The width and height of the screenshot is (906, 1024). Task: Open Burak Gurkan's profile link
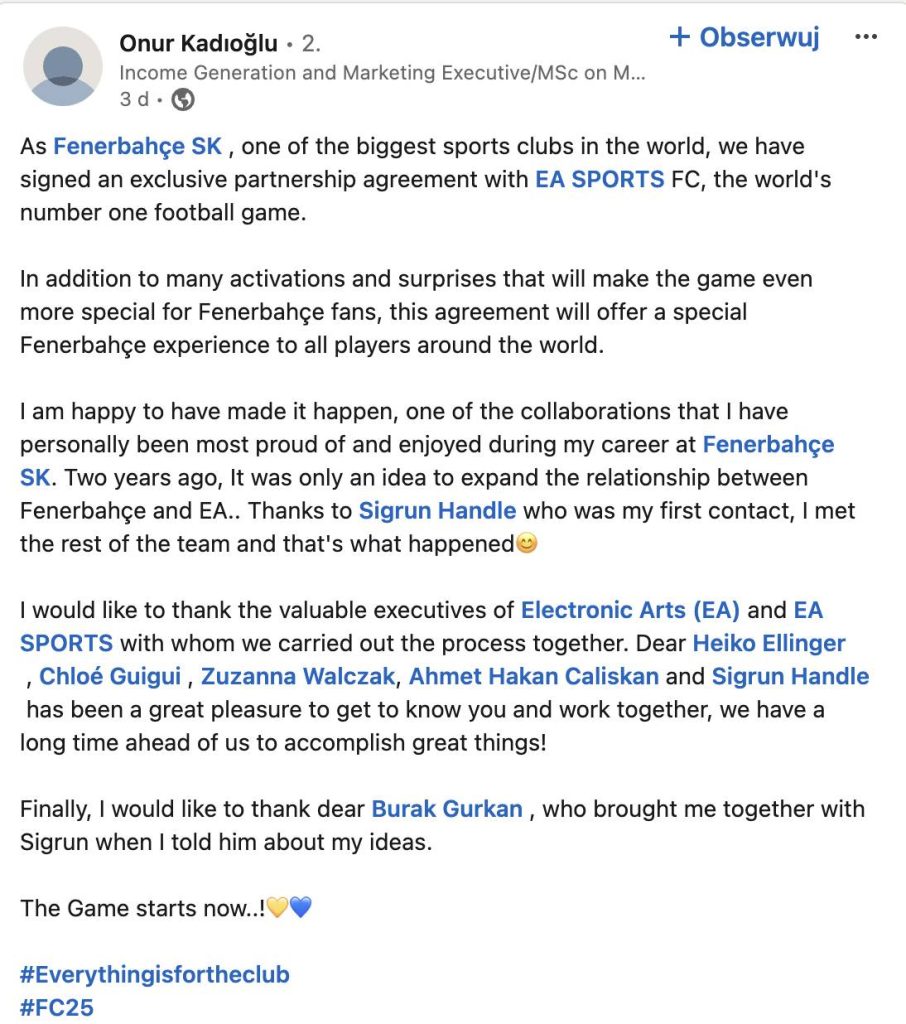[446, 809]
